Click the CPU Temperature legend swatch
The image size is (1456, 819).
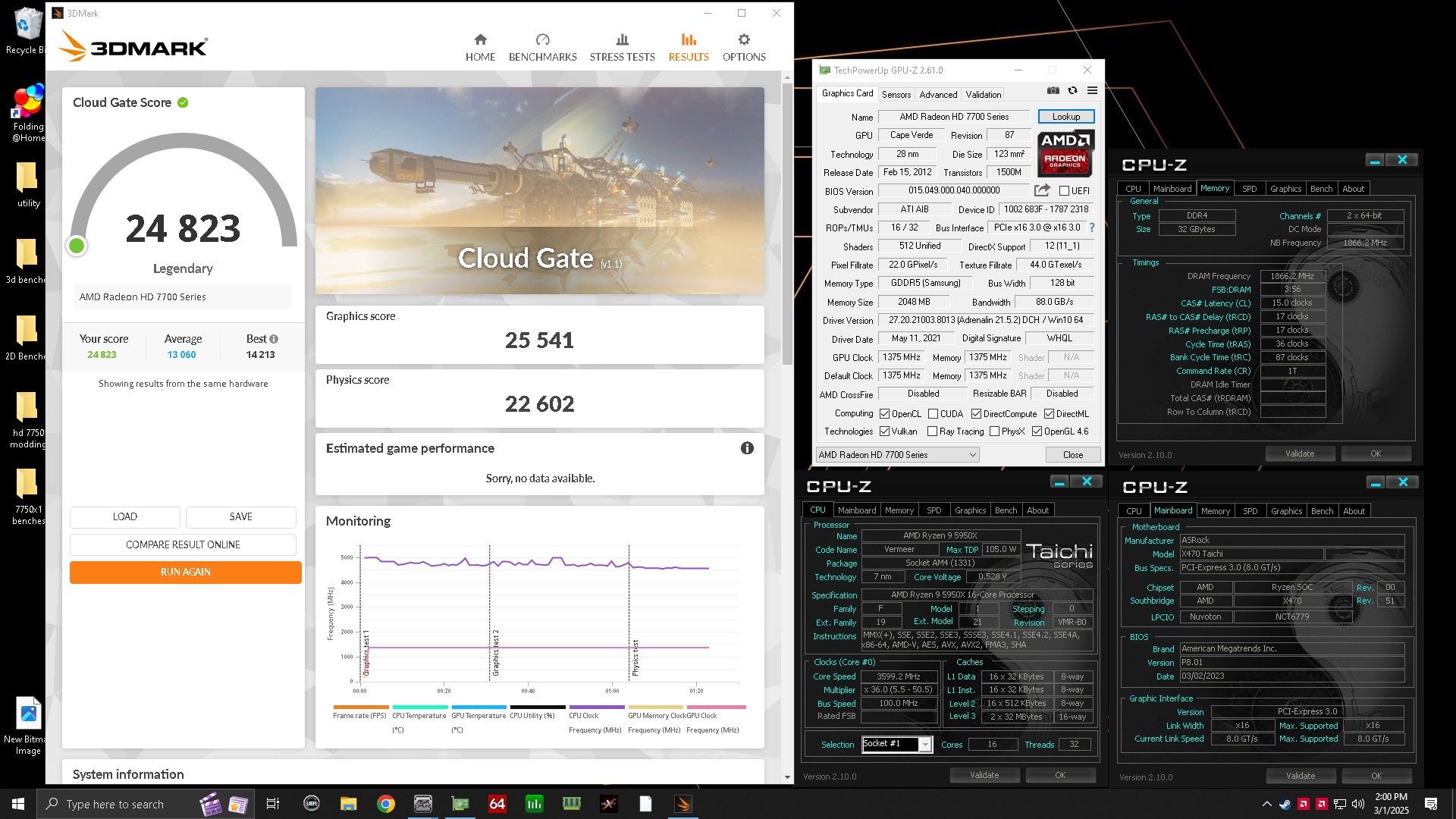click(419, 707)
